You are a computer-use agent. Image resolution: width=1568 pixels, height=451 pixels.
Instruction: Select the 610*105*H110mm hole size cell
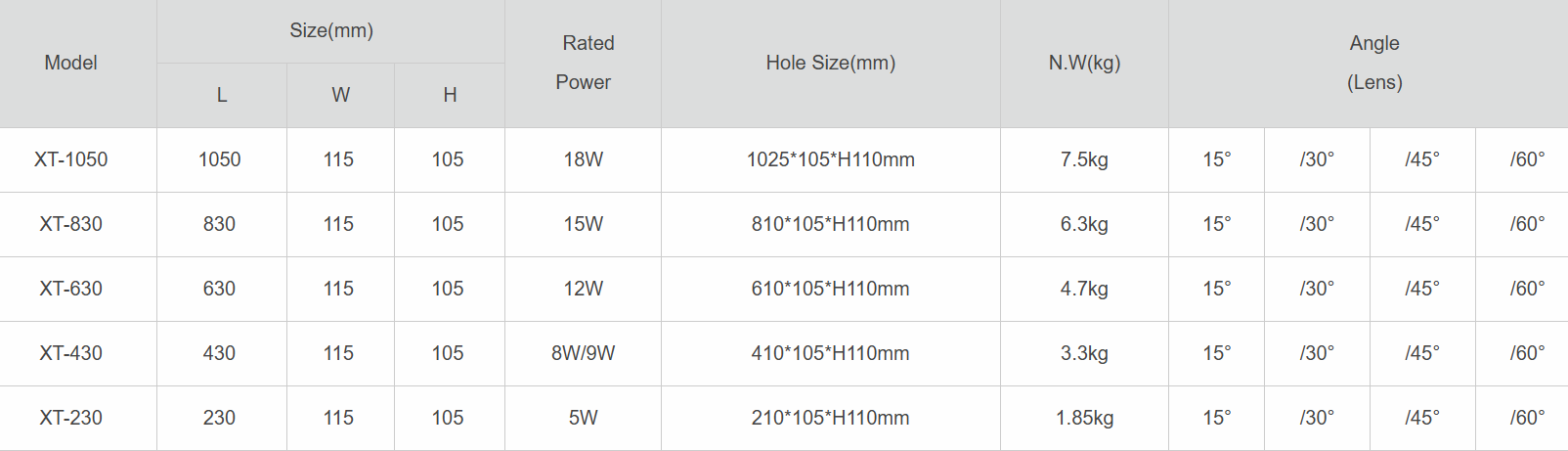coord(831,289)
